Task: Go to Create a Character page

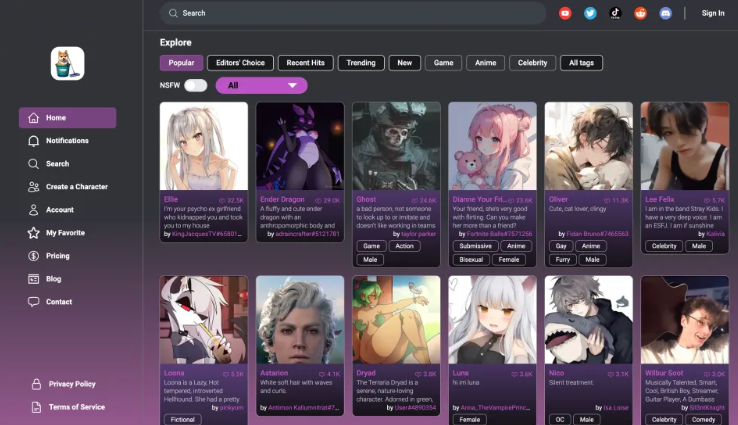Action: tap(76, 187)
